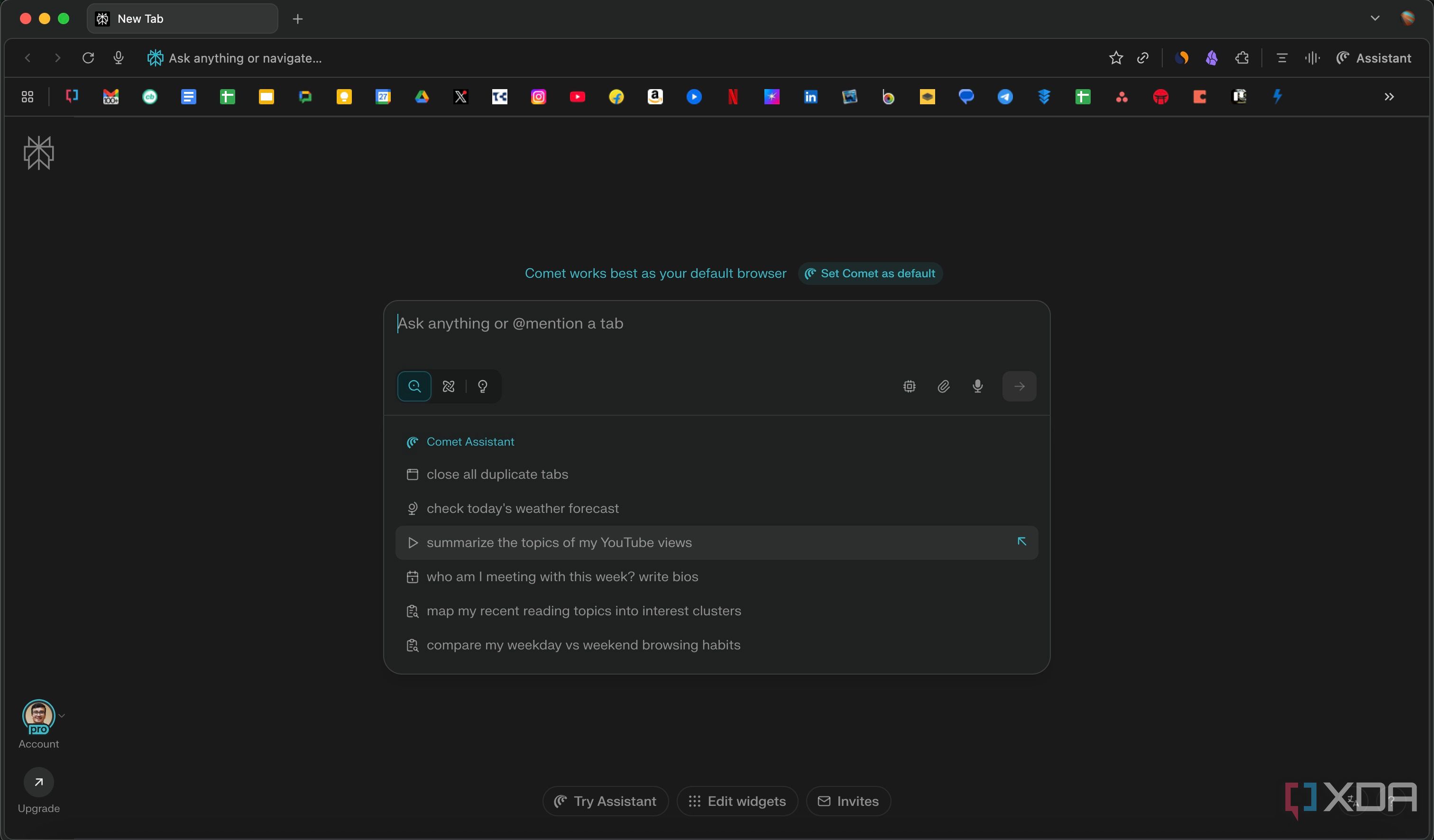The width and height of the screenshot is (1434, 840).
Task: Open the Google Keep bookmark
Action: tap(344, 97)
